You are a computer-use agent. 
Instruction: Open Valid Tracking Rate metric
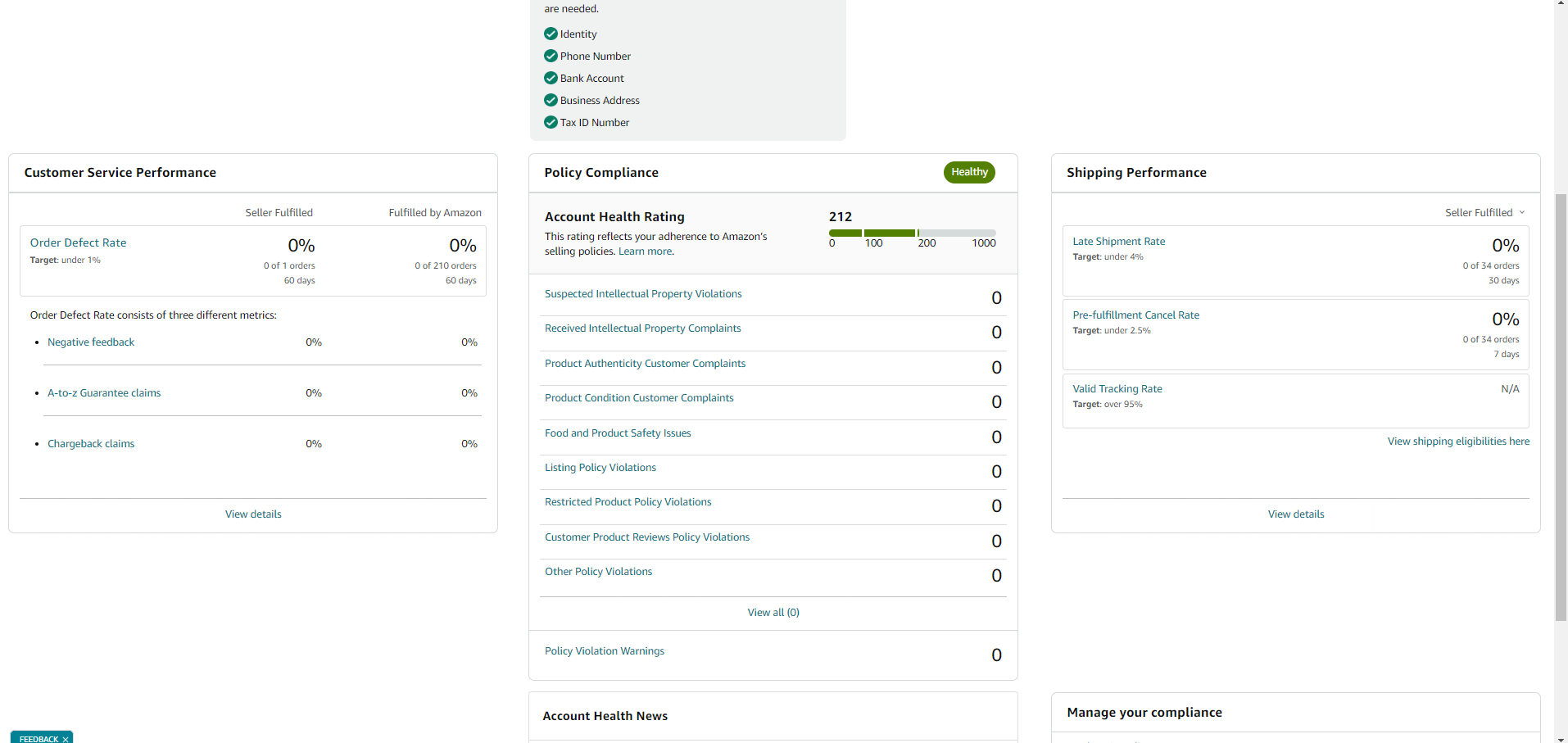coord(1117,388)
